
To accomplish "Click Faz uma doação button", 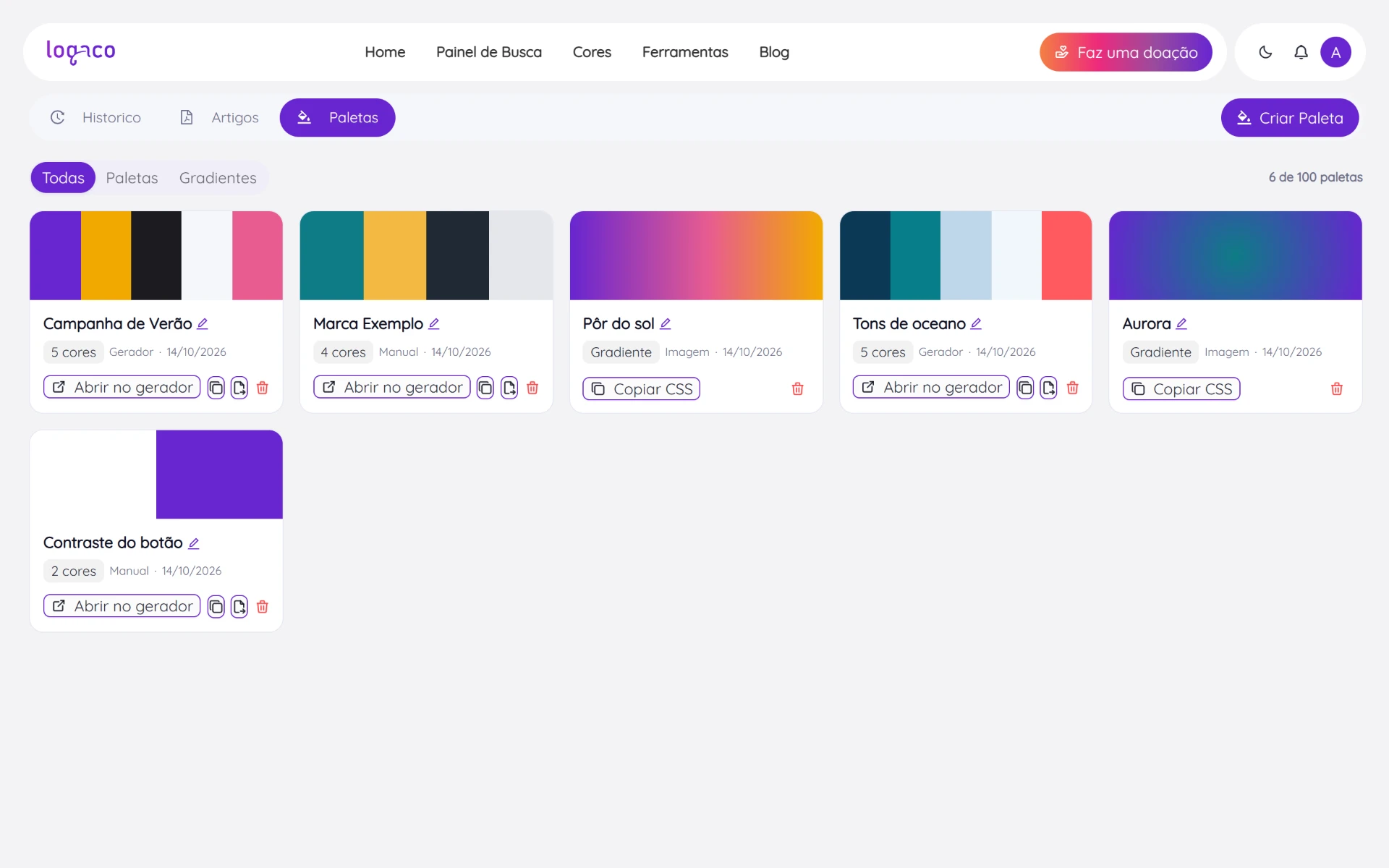I will click(1126, 52).
